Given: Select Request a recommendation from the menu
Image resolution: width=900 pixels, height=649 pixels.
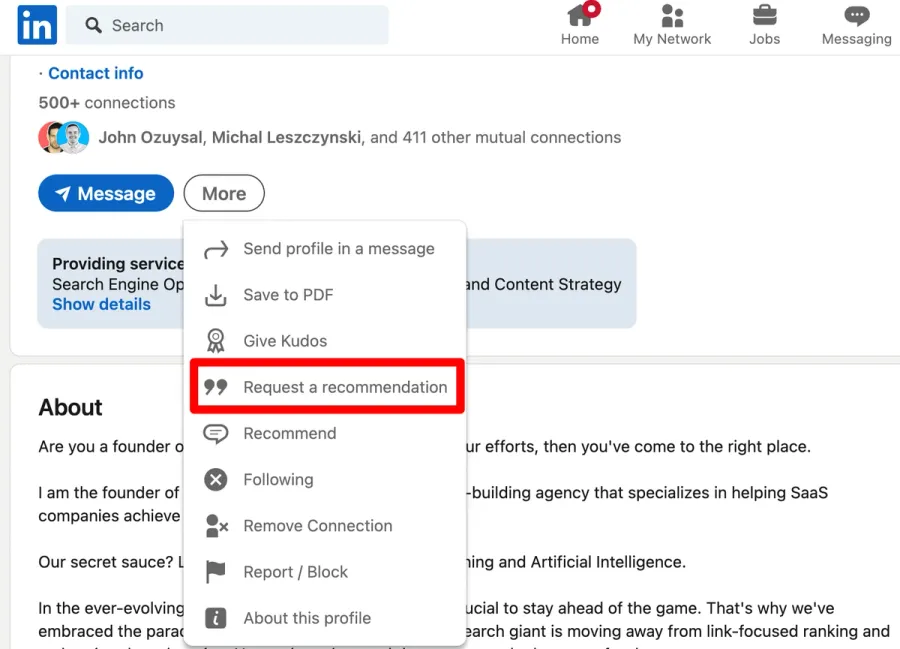Looking at the screenshot, I should (x=344, y=387).
